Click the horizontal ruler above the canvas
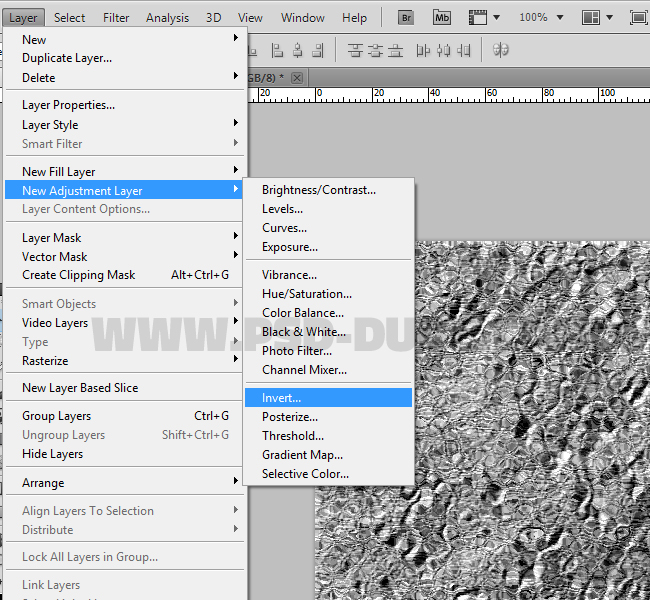The height and width of the screenshot is (600, 650). [x=450, y=94]
